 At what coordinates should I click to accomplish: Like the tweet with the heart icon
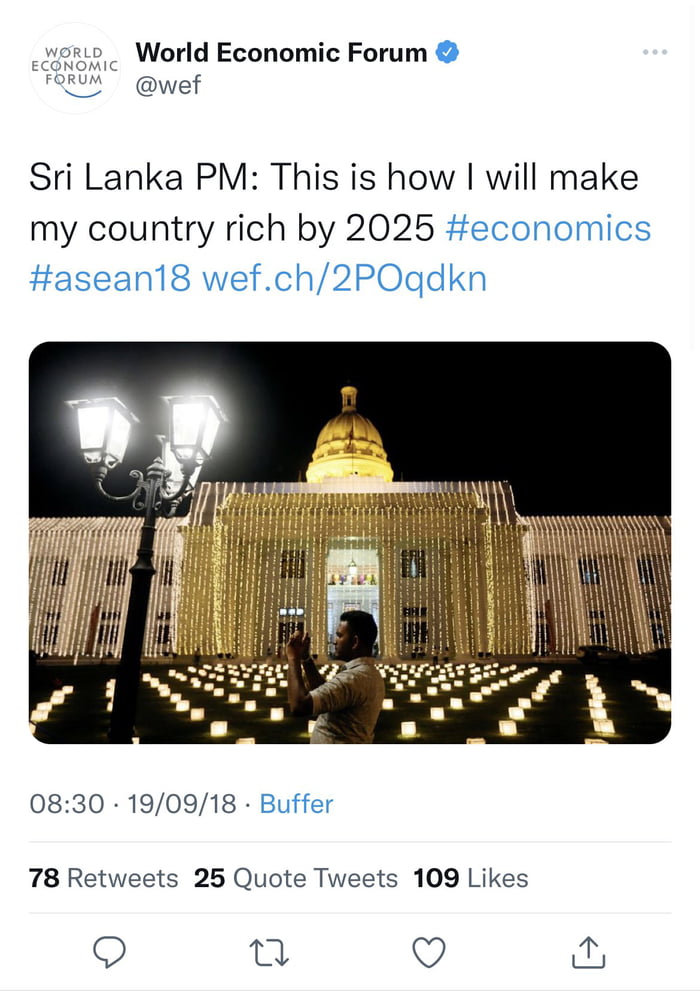(429, 952)
